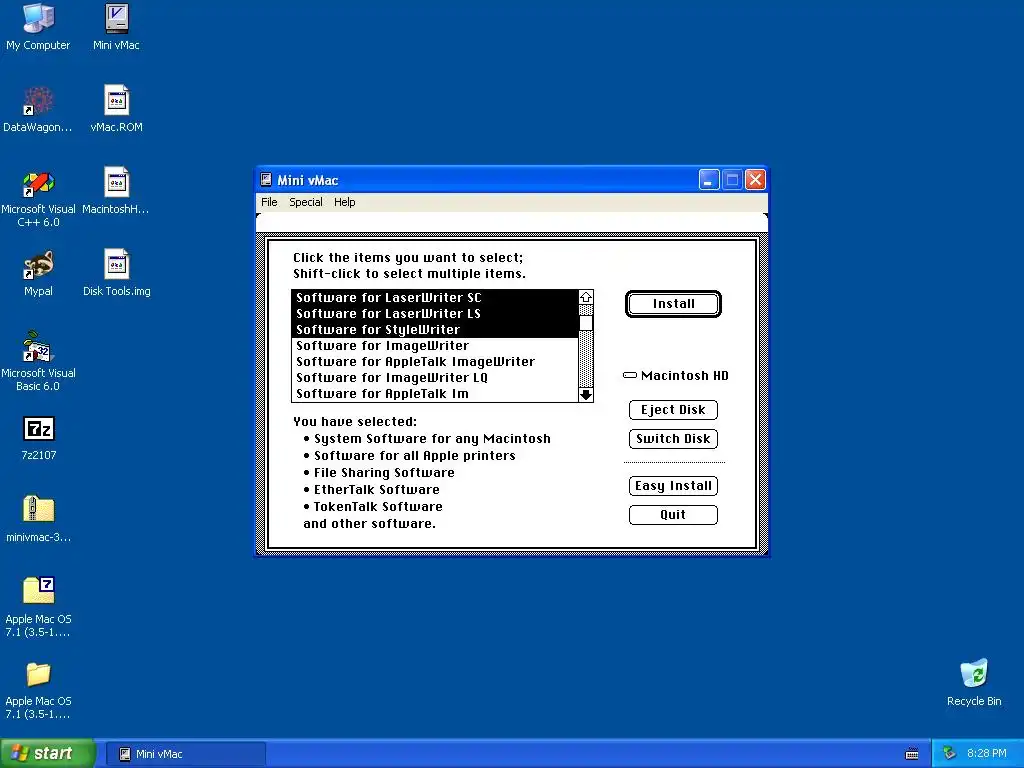Viewport: 1024px width, 768px height.
Task: Select Software for ImageWriter
Action: point(435,346)
